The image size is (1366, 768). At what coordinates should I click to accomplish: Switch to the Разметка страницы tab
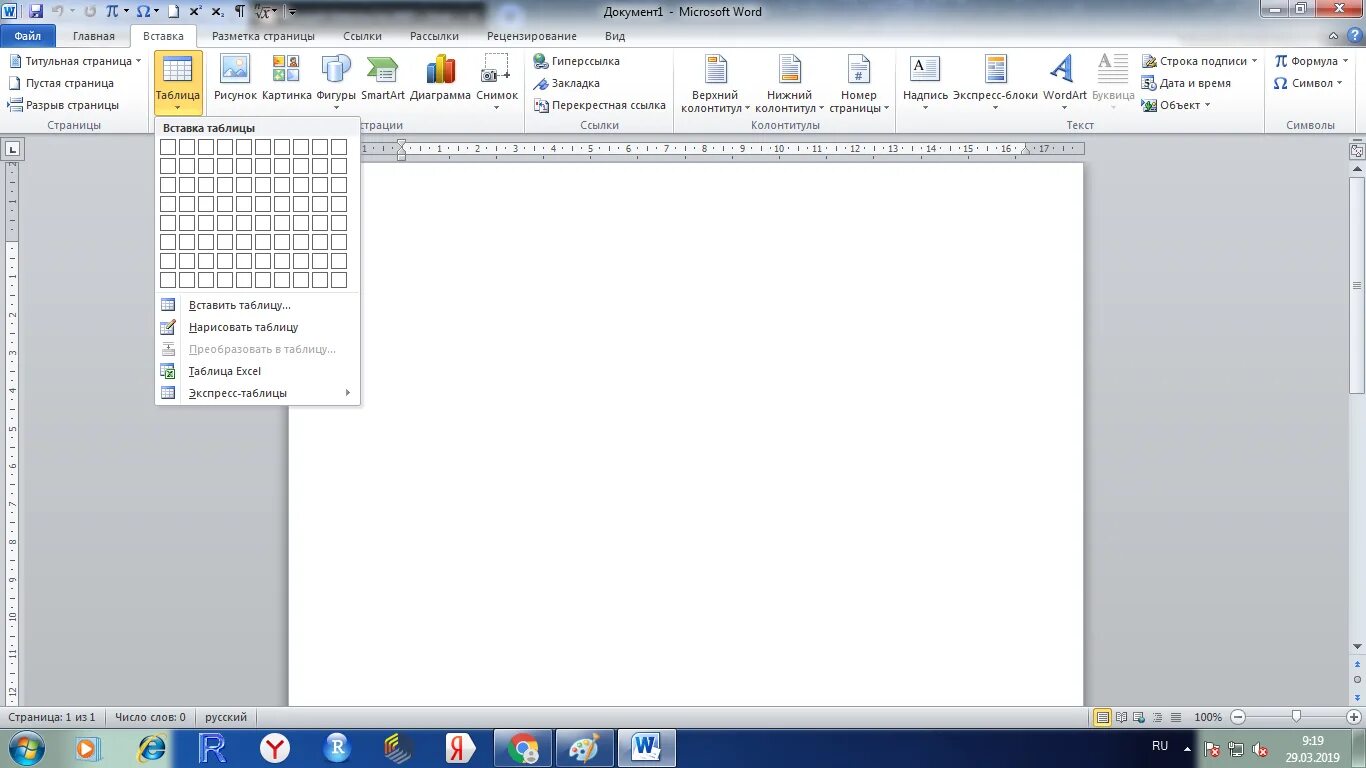pos(263,36)
